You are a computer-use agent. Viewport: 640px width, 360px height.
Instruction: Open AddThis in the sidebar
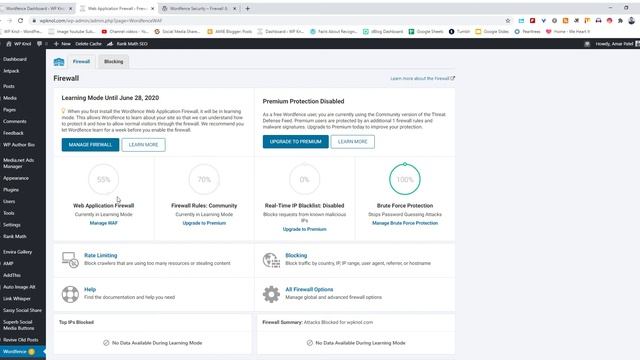[12, 276]
